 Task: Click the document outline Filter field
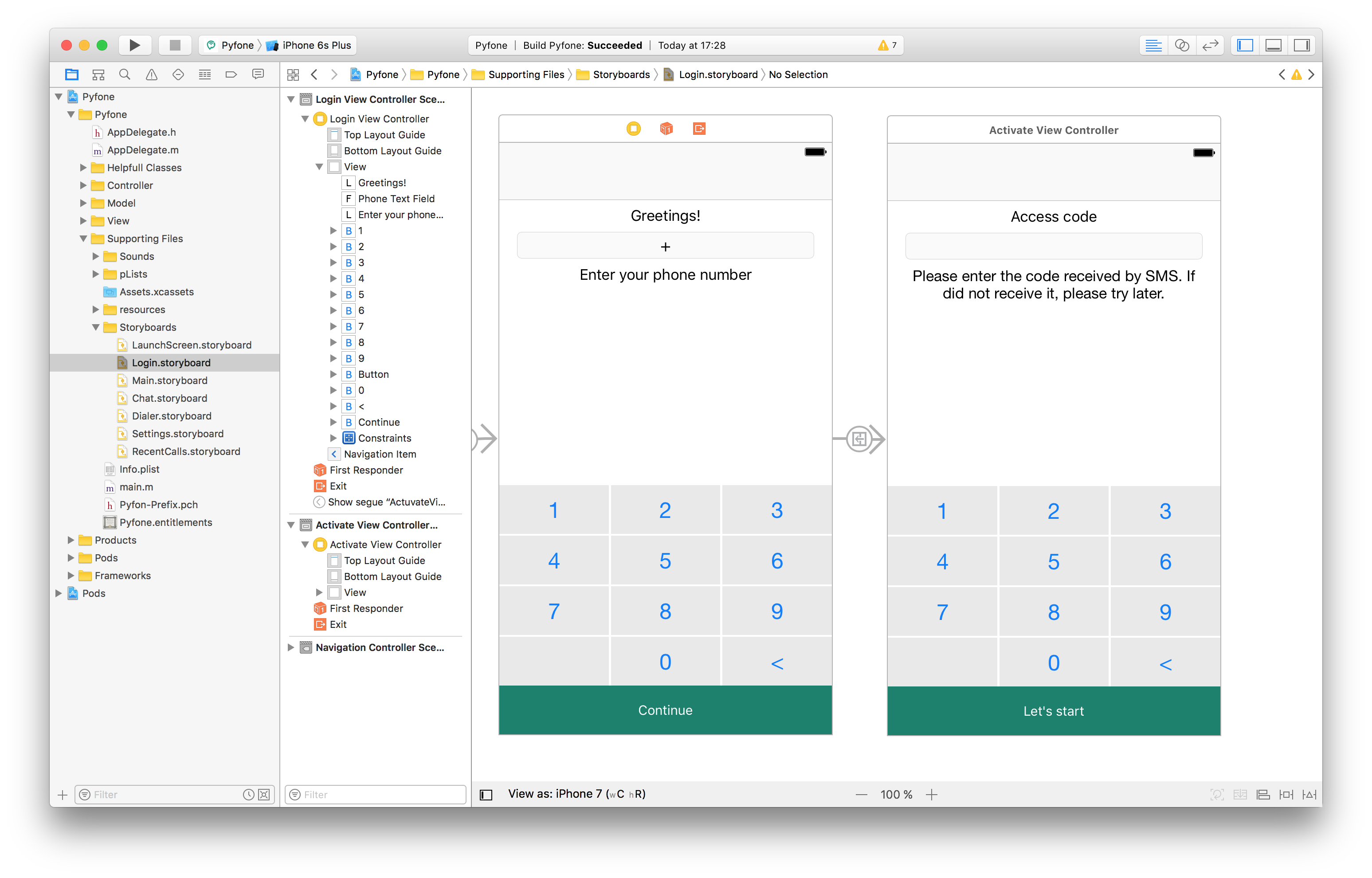[376, 794]
